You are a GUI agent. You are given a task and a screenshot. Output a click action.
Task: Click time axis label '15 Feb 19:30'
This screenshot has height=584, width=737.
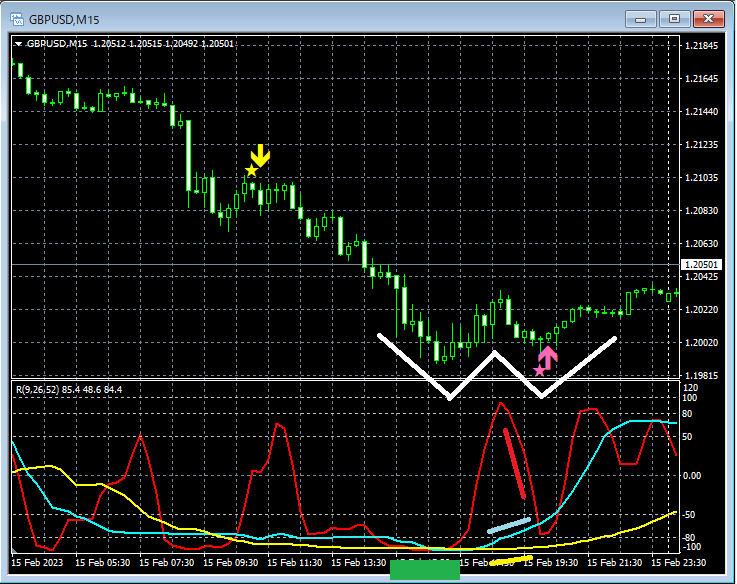click(550, 562)
